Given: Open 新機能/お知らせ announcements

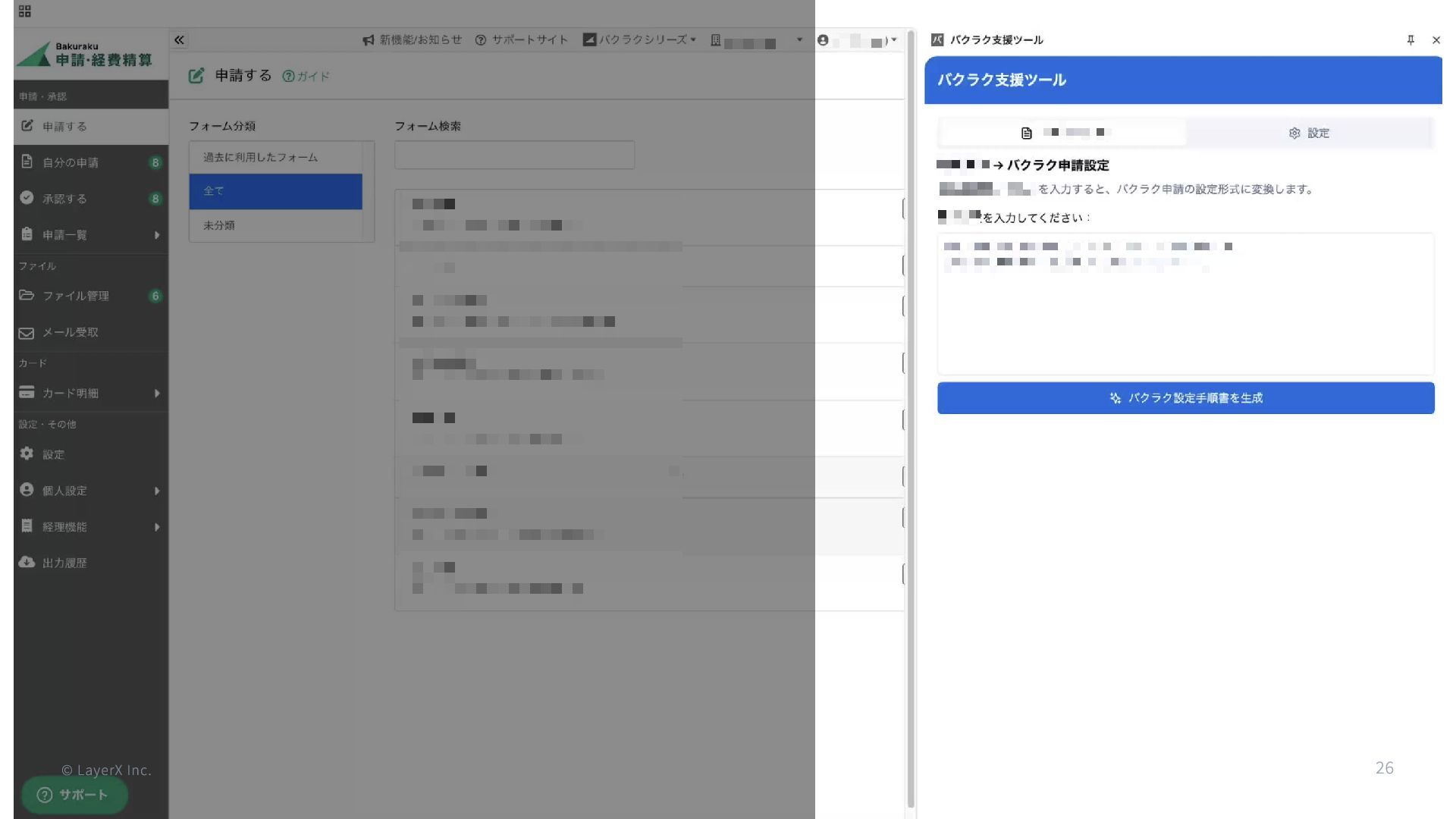Looking at the screenshot, I should point(412,39).
